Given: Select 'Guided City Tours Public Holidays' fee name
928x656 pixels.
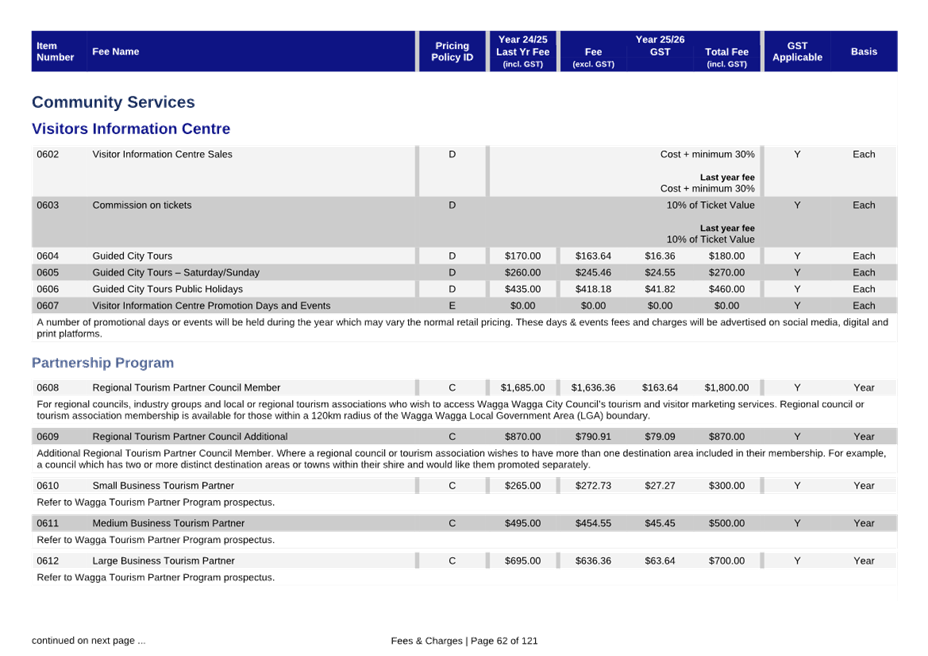Looking at the screenshot, I should tap(167, 289).
